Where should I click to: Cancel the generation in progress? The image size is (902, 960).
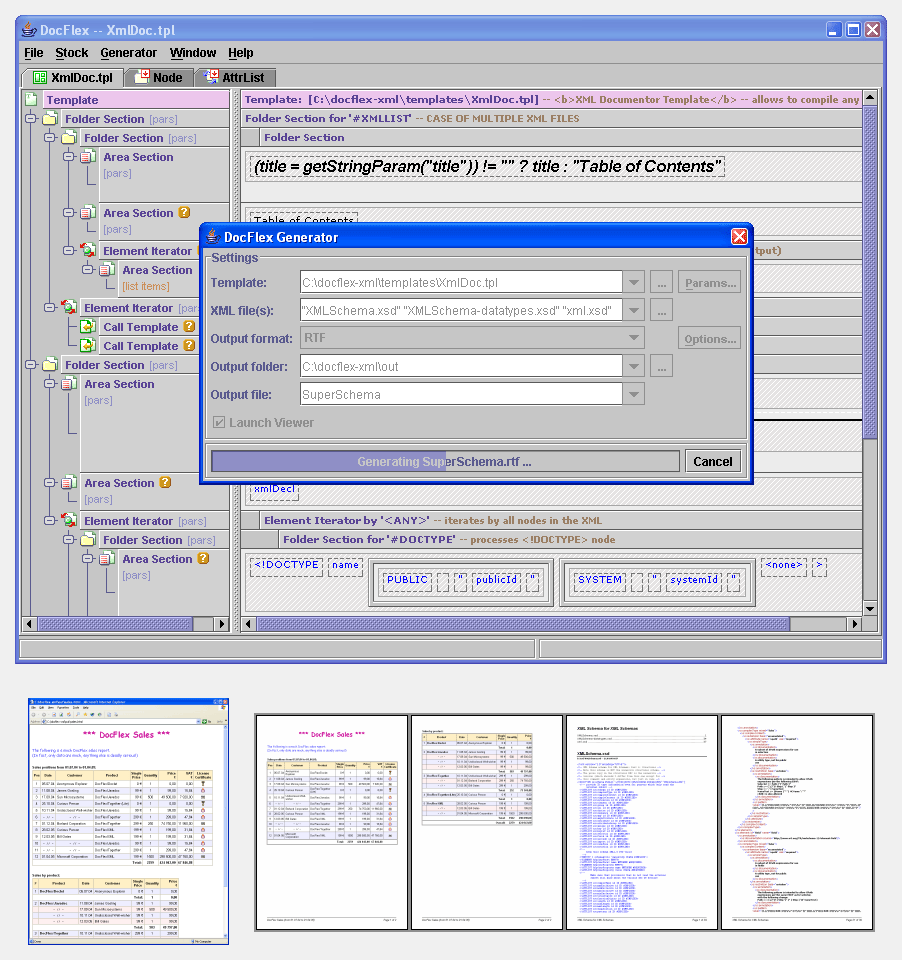(x=713, y=462)
